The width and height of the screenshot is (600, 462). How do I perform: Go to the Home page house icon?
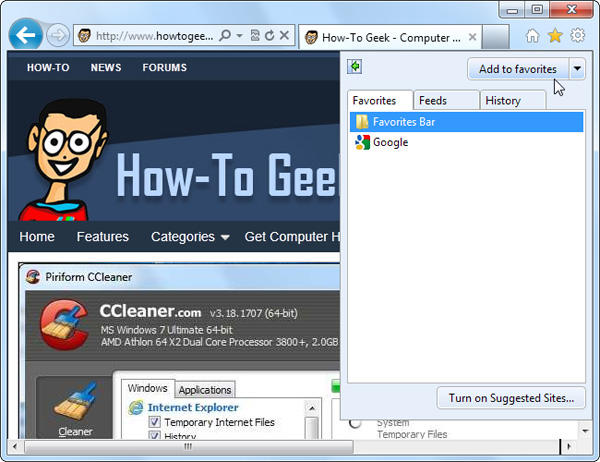tap(532, 36)
